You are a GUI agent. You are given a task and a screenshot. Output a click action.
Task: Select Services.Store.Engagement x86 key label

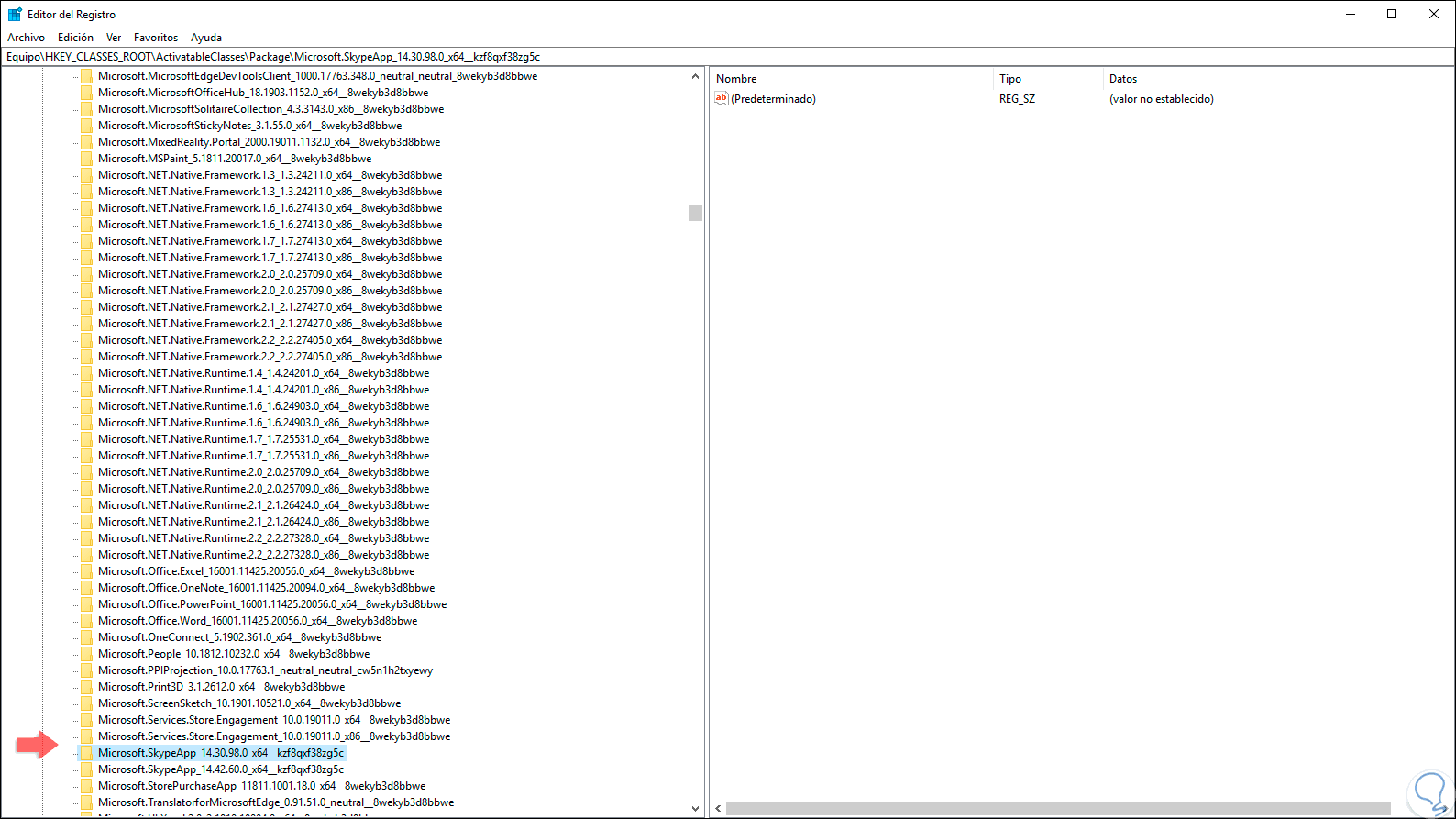tap(274, 736)
